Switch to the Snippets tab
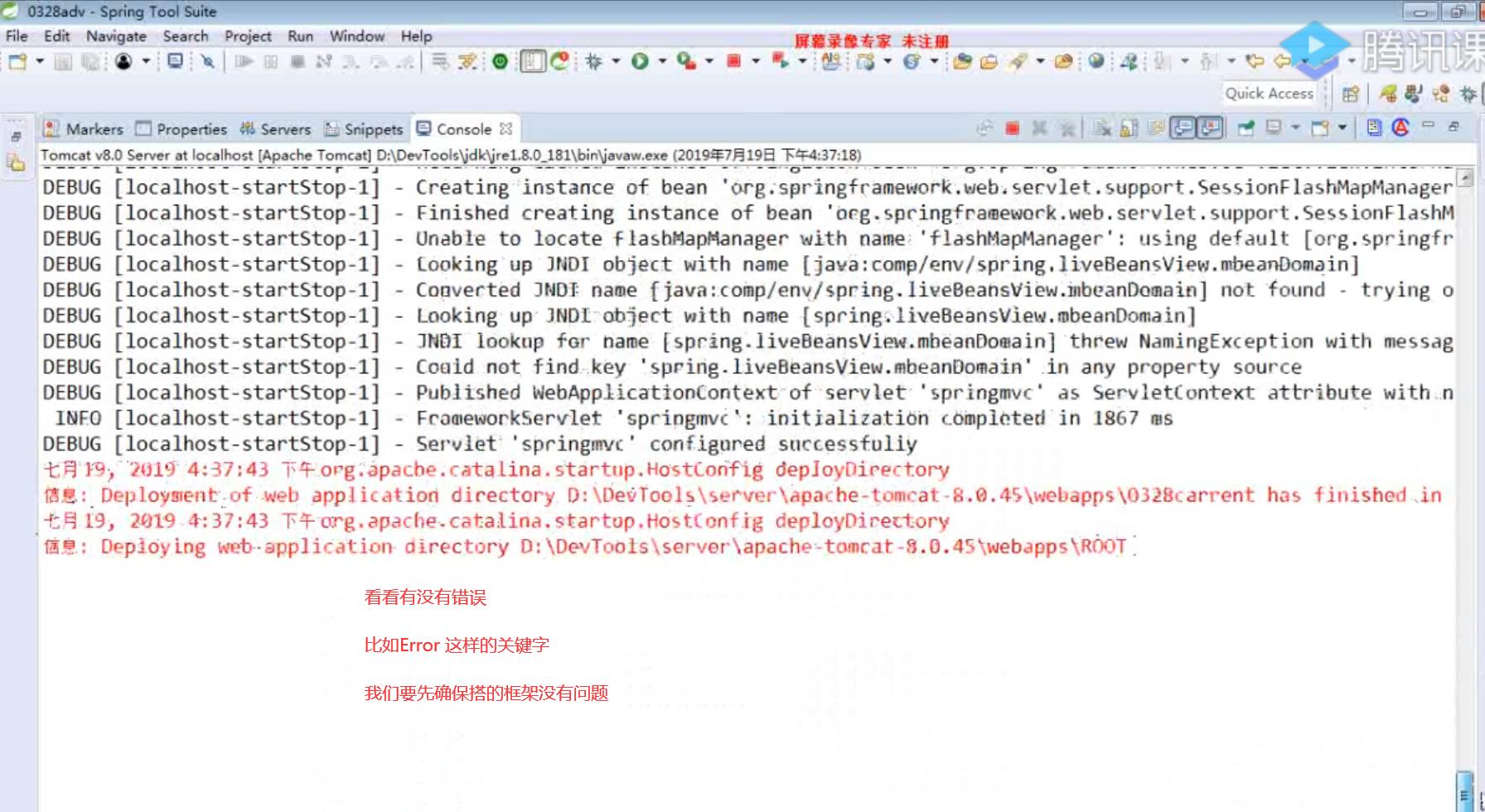Screen dimensions: 1485x812 click(x=364, y=129)
